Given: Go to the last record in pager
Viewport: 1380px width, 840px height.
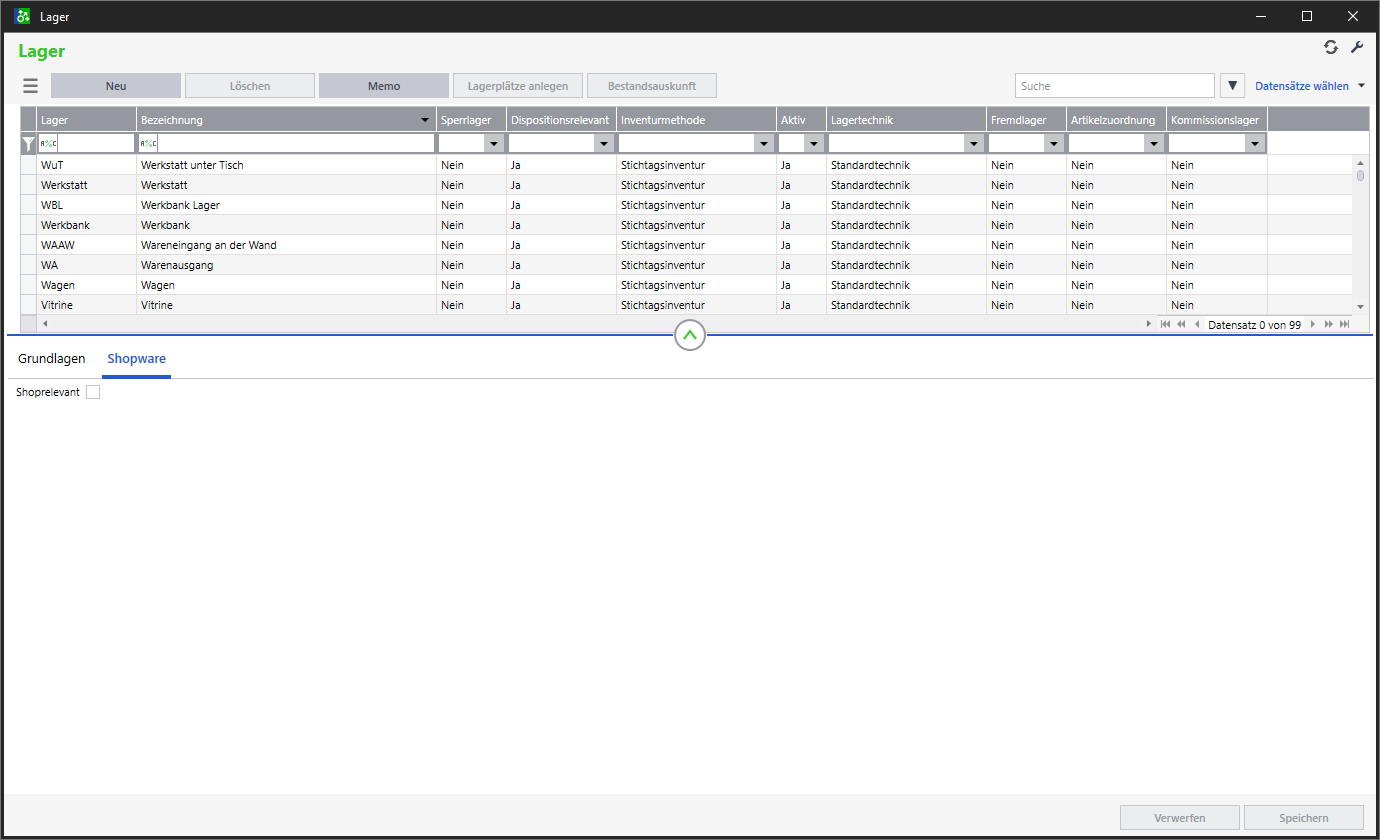Looking at the screenshot, I should (x=1345, y=325).
